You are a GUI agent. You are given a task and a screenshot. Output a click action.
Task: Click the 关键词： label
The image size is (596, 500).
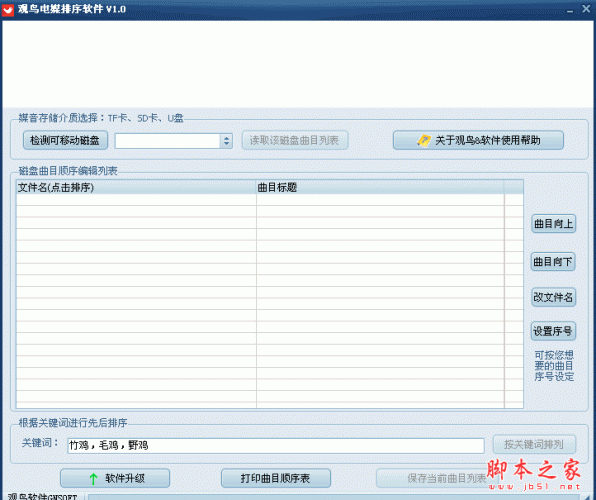40,443
